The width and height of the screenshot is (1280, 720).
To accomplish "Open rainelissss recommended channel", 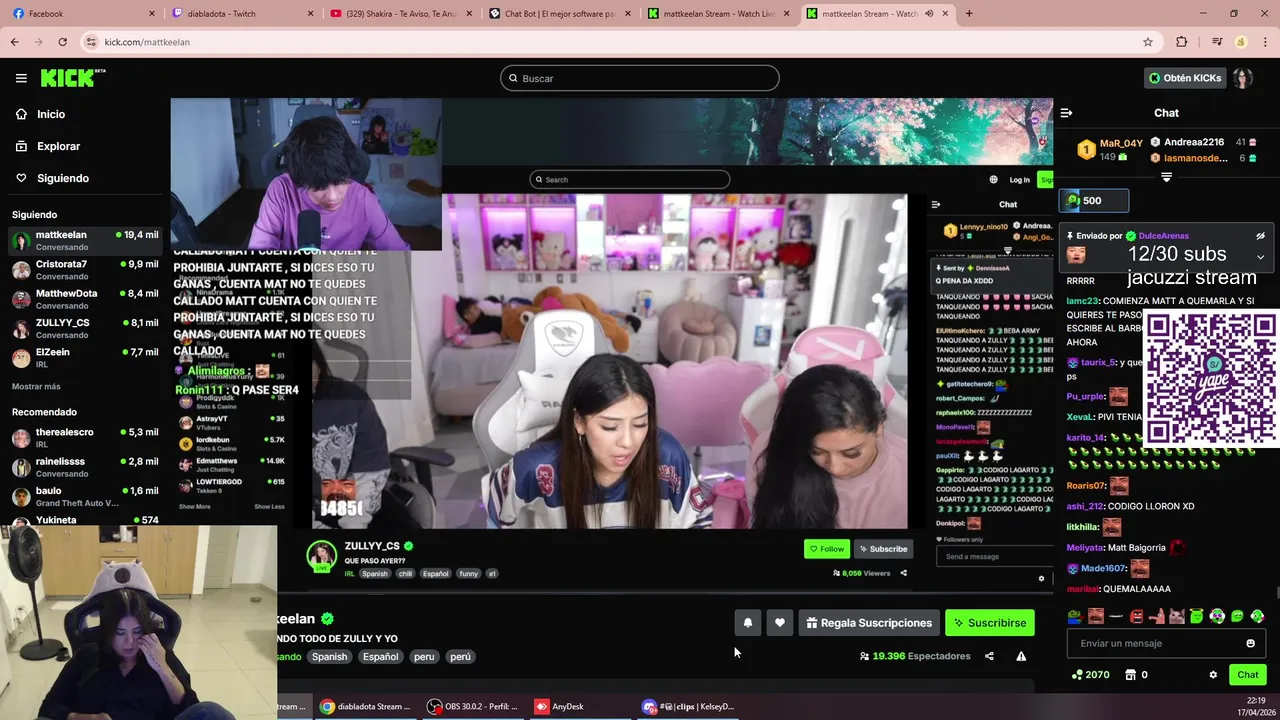I will [85, 466].
